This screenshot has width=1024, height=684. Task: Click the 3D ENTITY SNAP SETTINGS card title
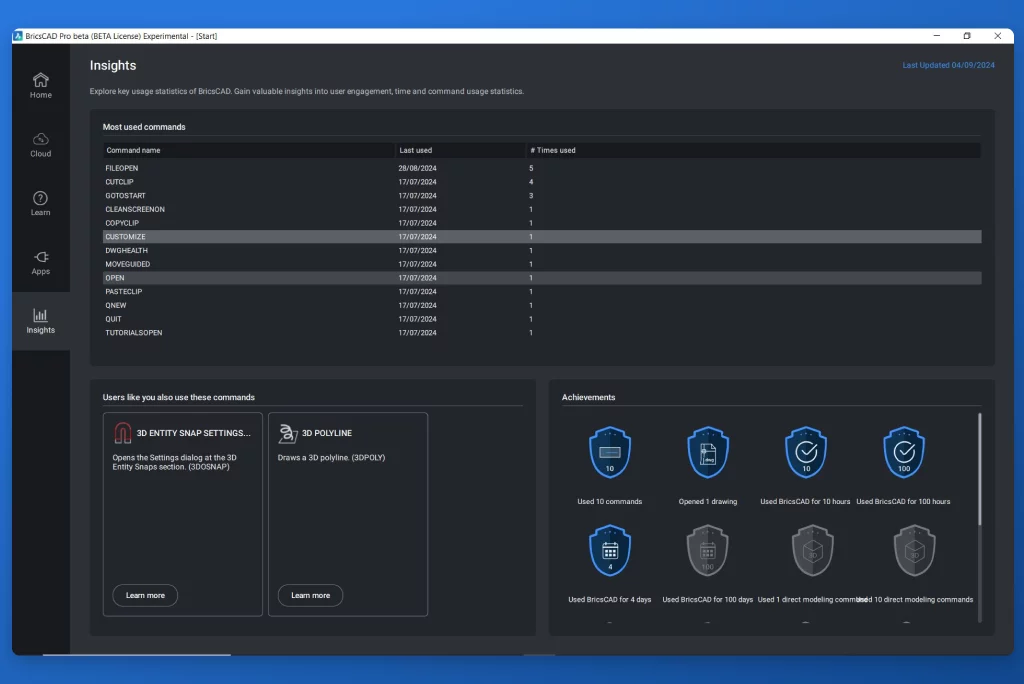pyautogui.click(x=193, y=433)
